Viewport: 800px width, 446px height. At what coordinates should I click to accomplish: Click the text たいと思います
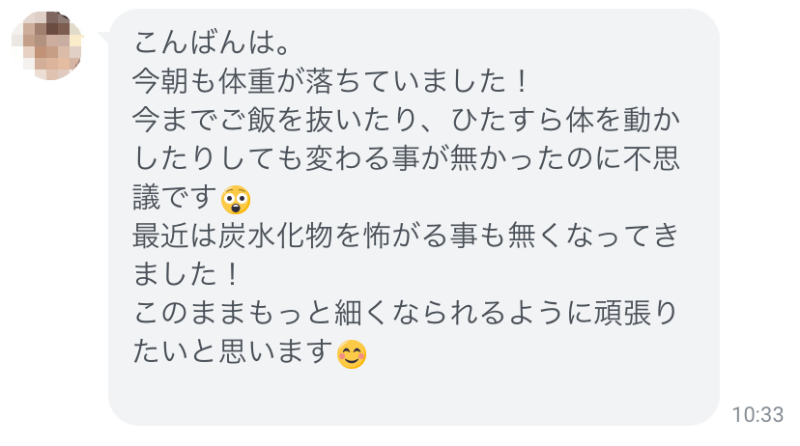pyautogui.click(x=233, y=352)
